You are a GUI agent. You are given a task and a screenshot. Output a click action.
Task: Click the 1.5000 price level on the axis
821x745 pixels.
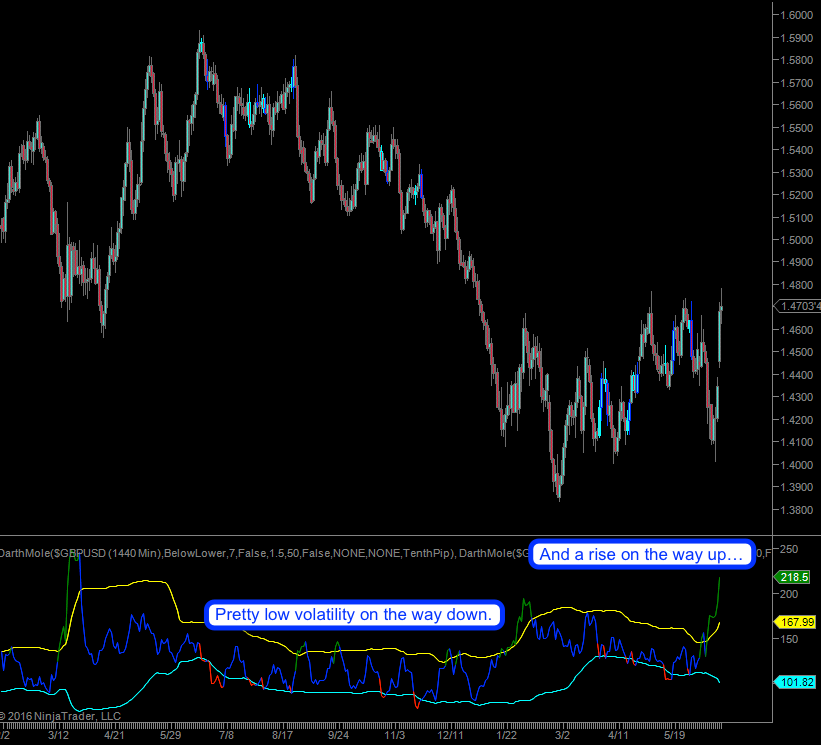(x=798, y=240)
